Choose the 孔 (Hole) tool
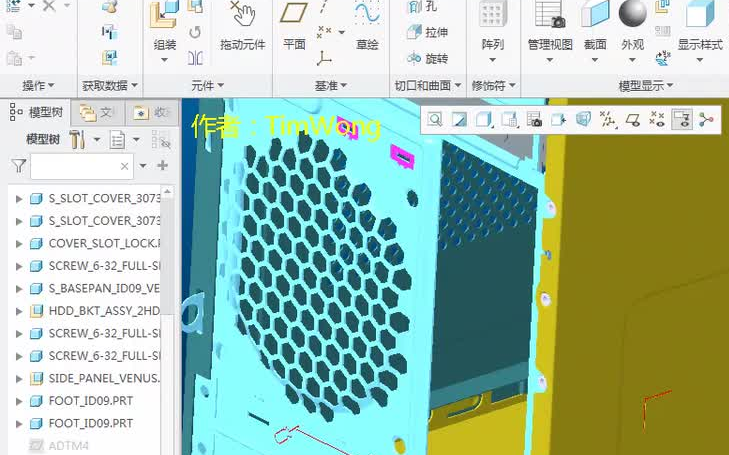The image size is (729, 455). coord(422,7)
